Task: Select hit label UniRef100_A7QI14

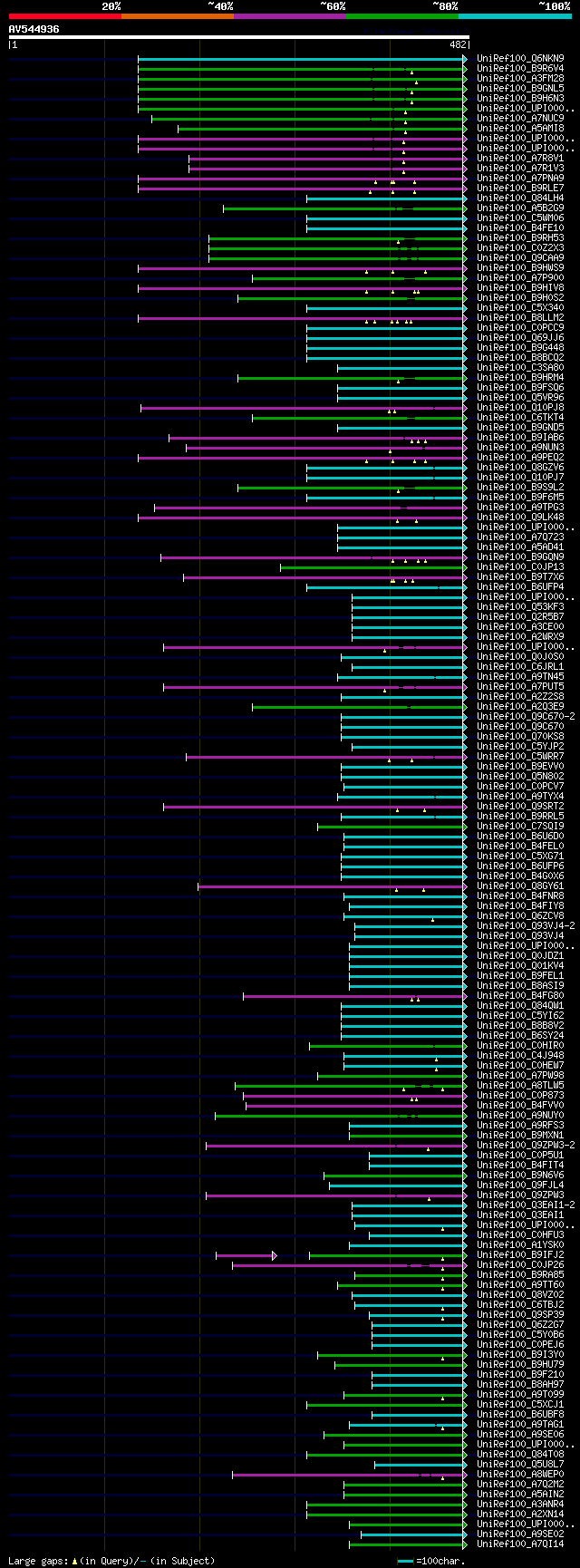Action: tap(520, 1544)
